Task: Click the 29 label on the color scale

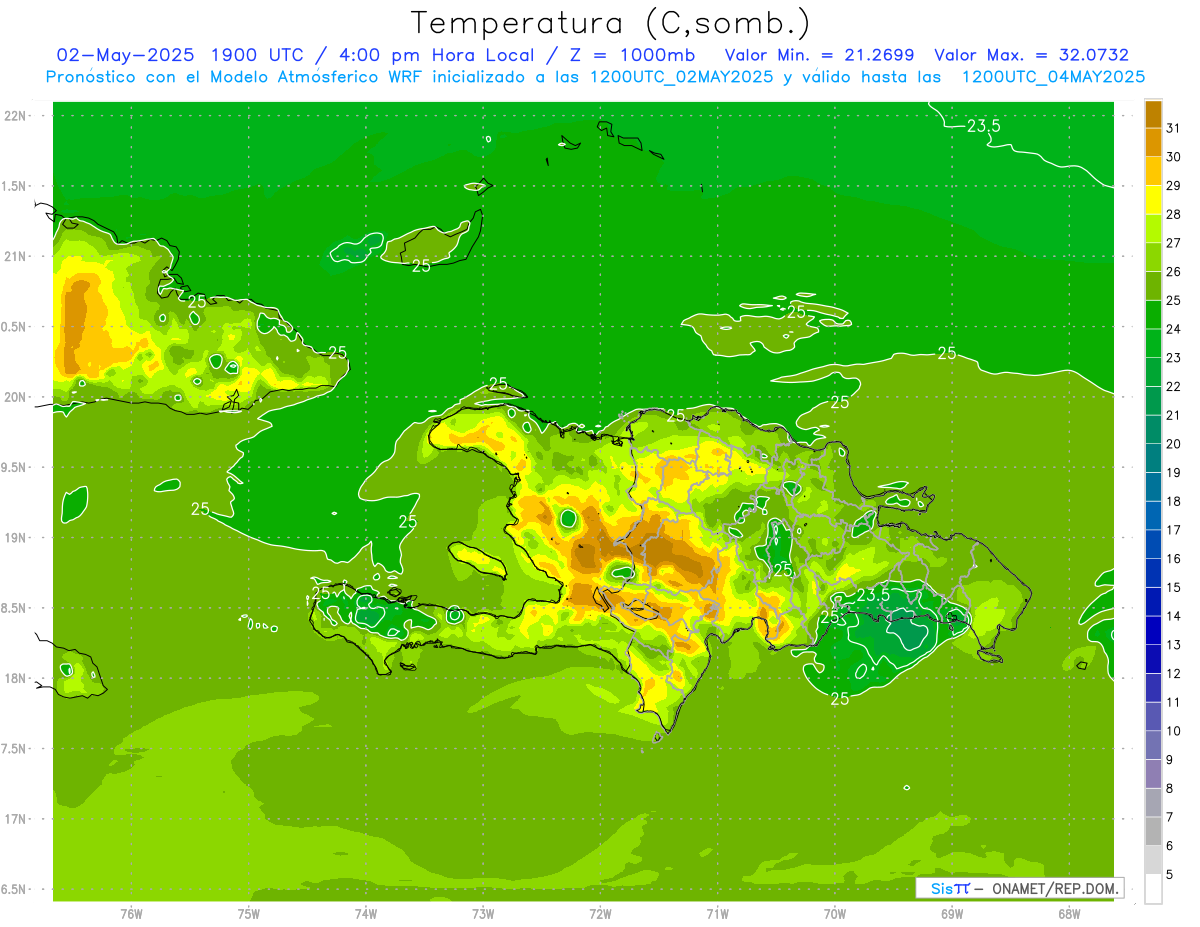Action: tap(1174, 186)
